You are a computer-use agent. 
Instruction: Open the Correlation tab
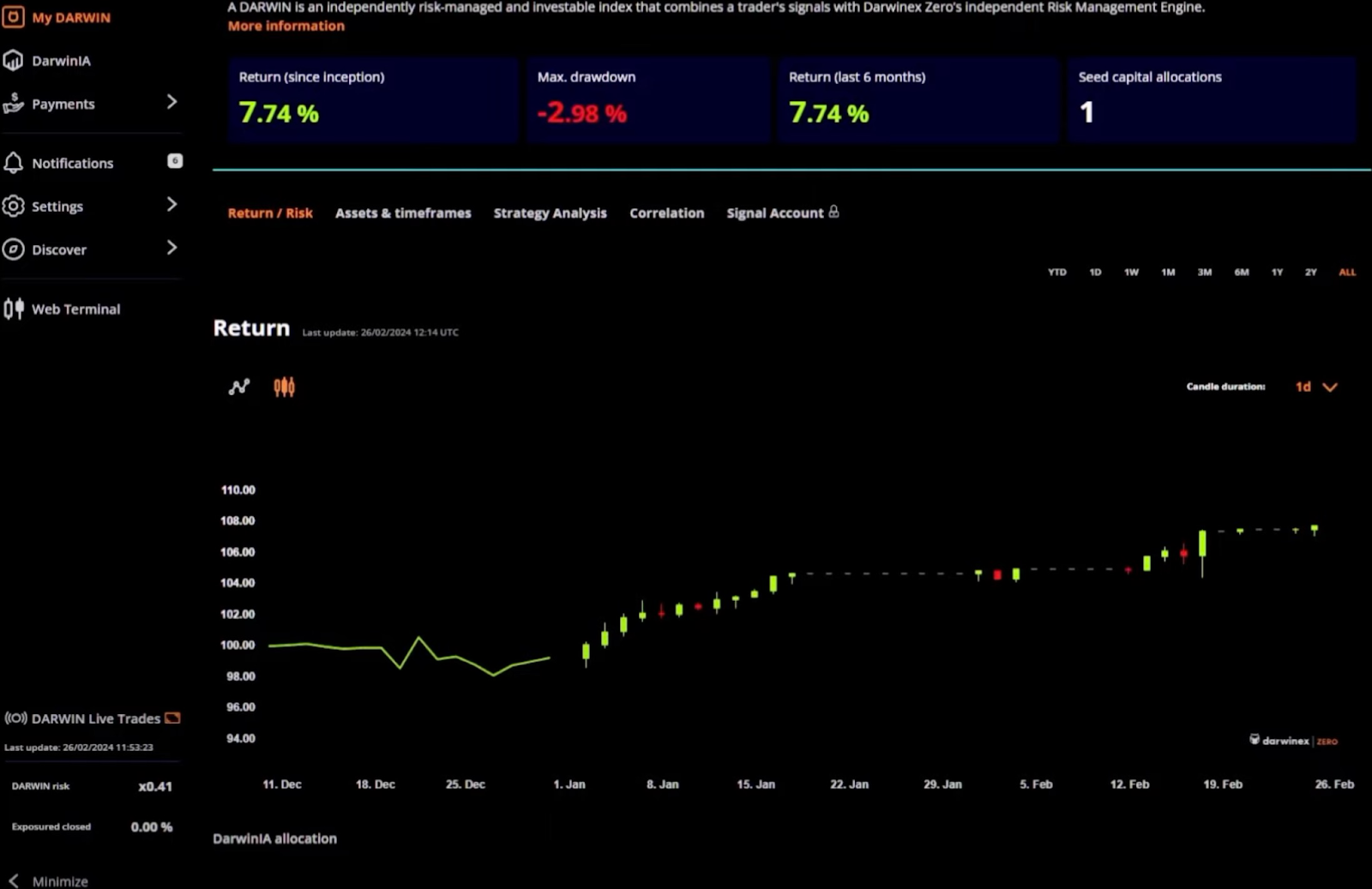[x=666, y=213]
